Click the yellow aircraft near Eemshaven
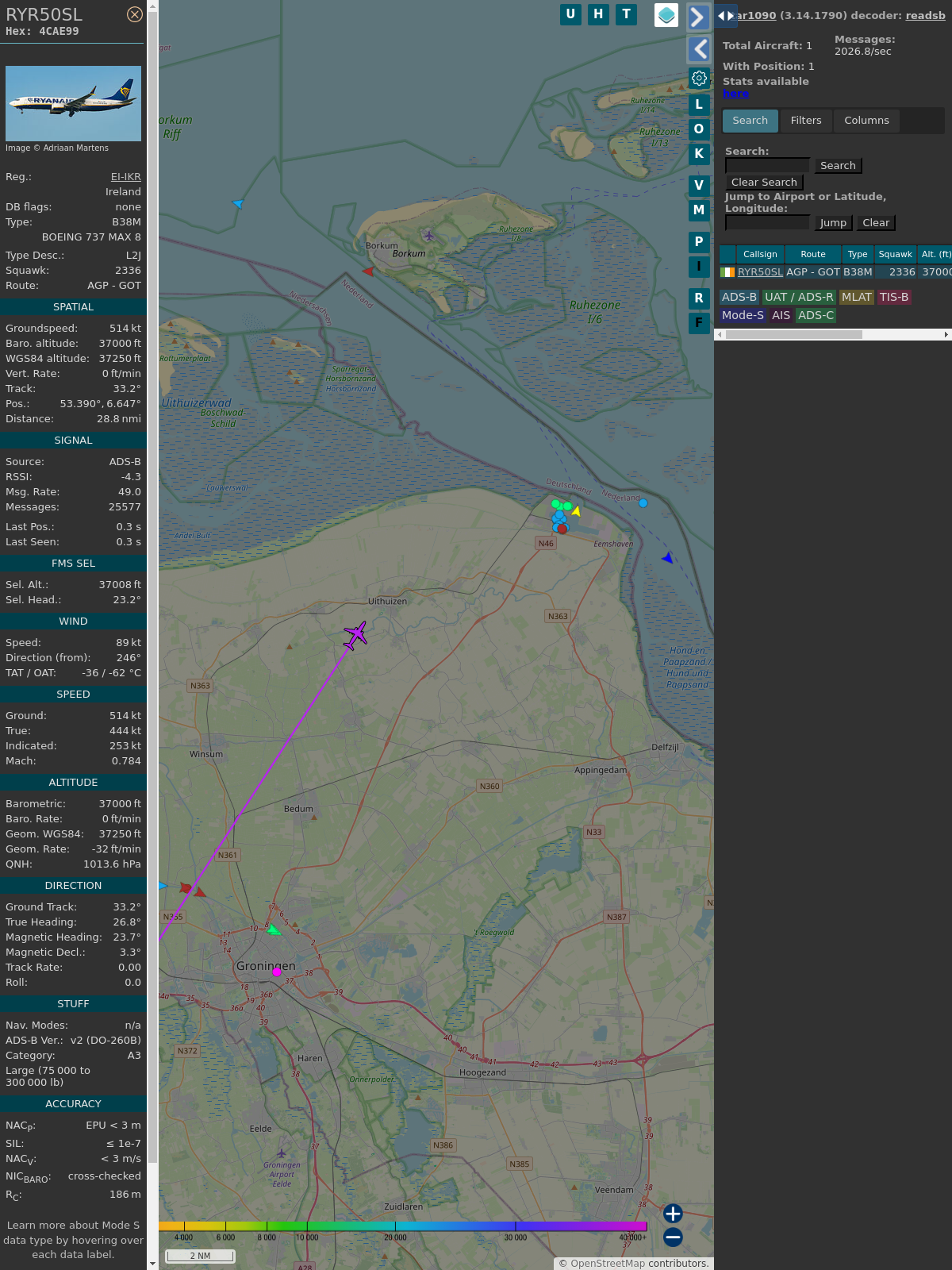The image size is (952, 1270). coord(576,512)
